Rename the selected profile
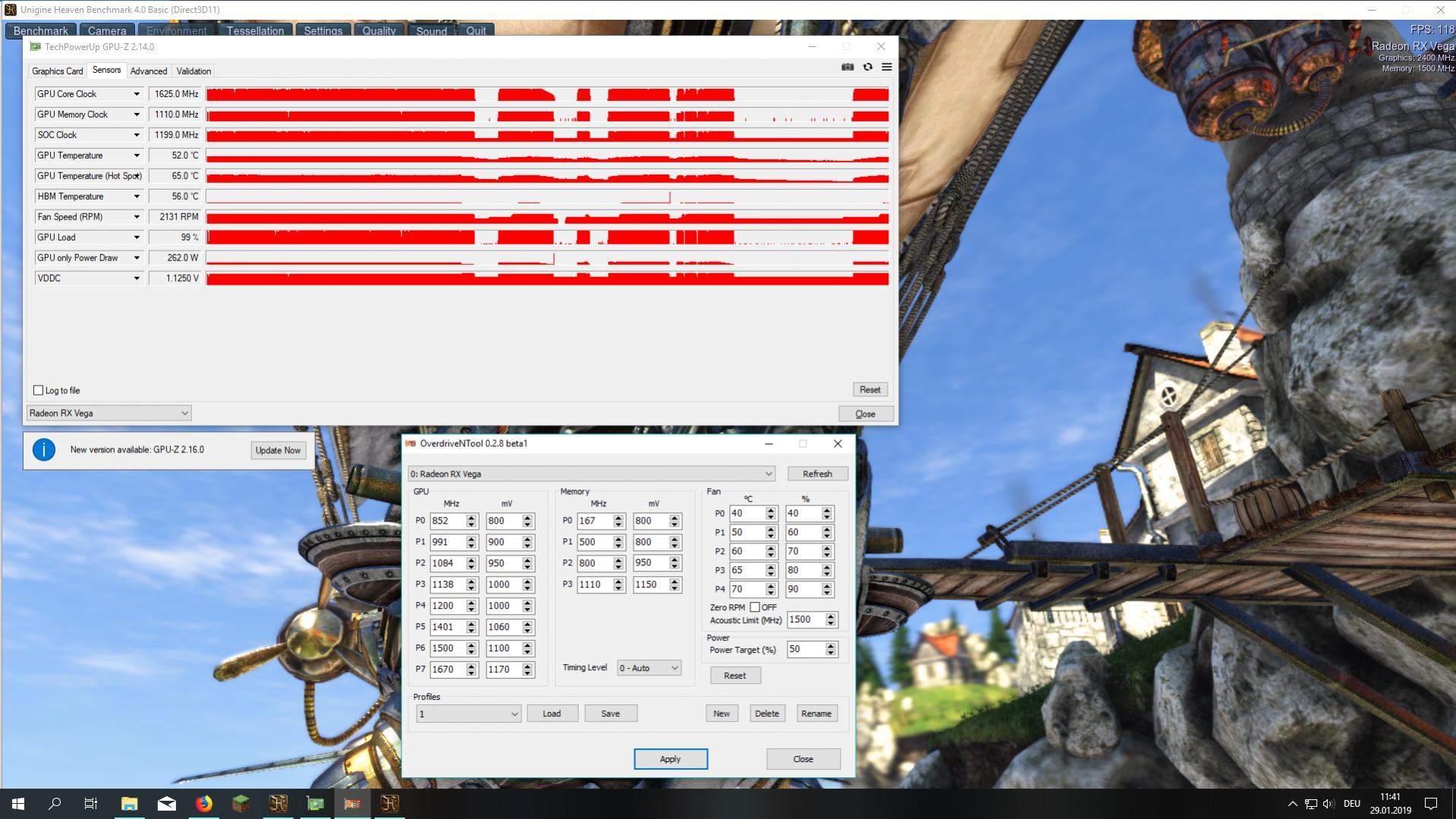 (816, 713)
